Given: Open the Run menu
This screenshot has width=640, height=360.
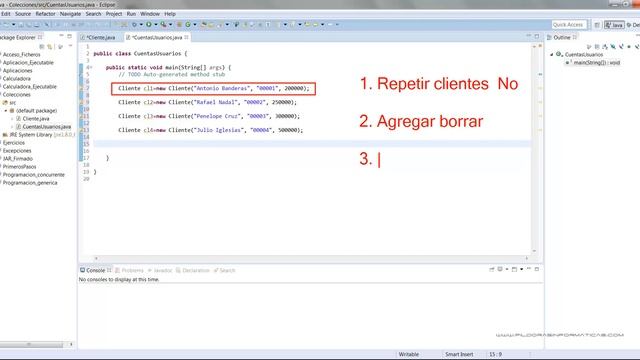Looking at the screenshot, I should click(x=131, y=14).
